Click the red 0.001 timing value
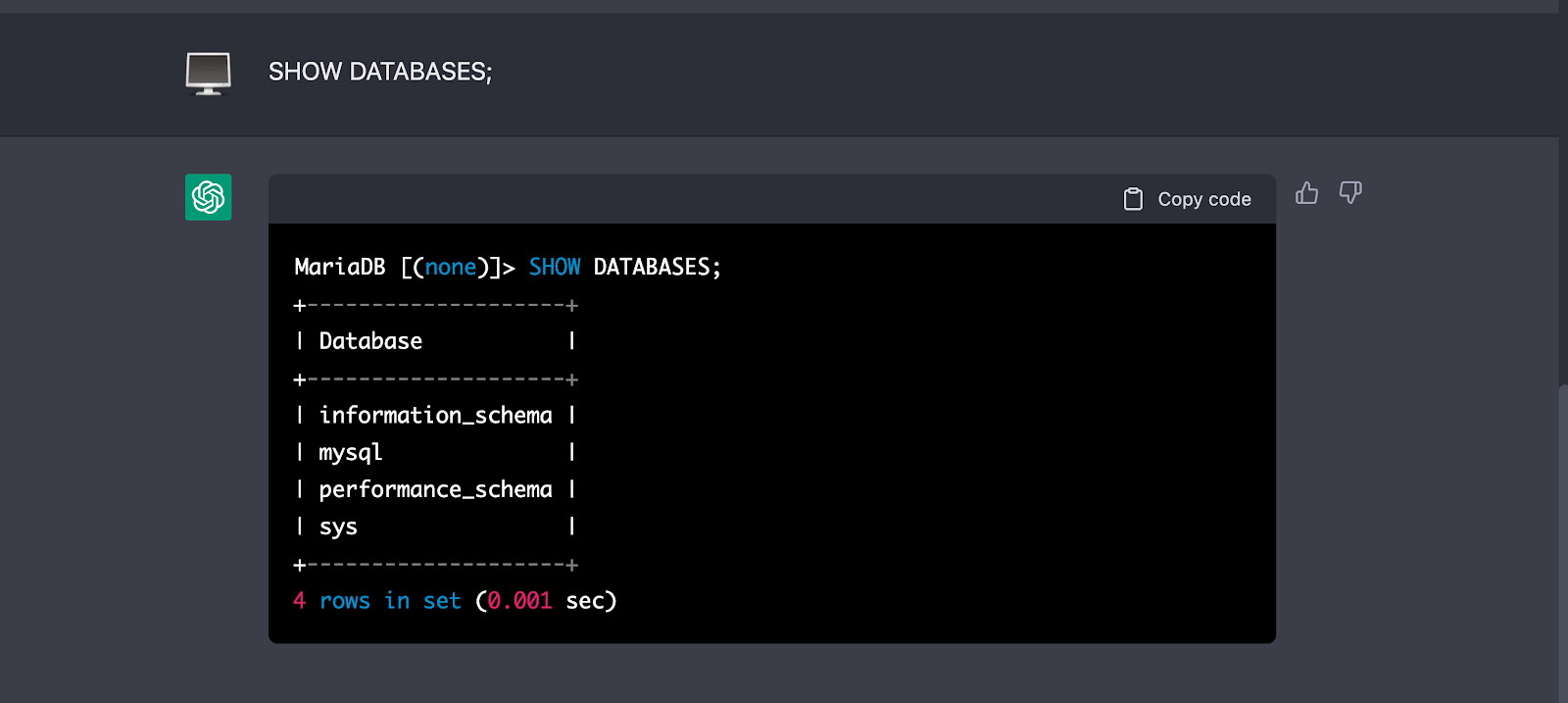The image size is (1568, 703). tap(519, 601)
